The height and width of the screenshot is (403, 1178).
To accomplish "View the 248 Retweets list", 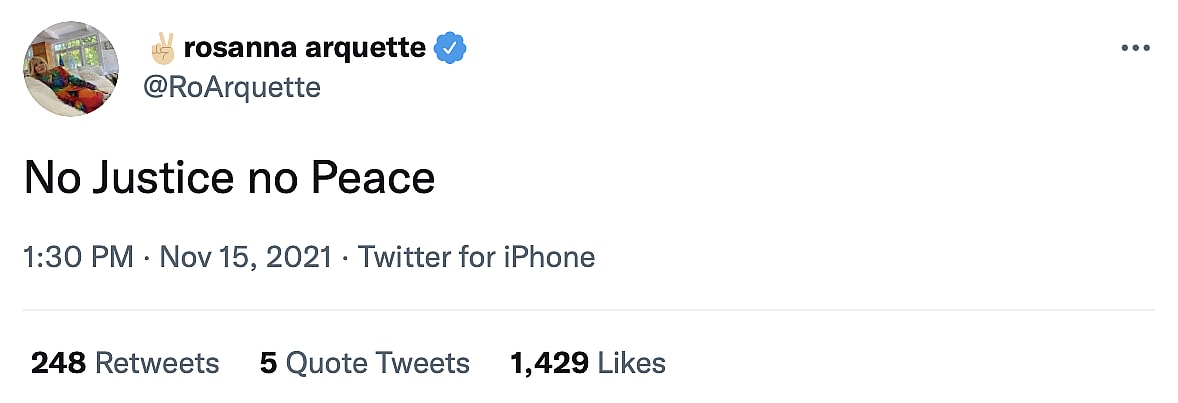I will click(125, 362).
